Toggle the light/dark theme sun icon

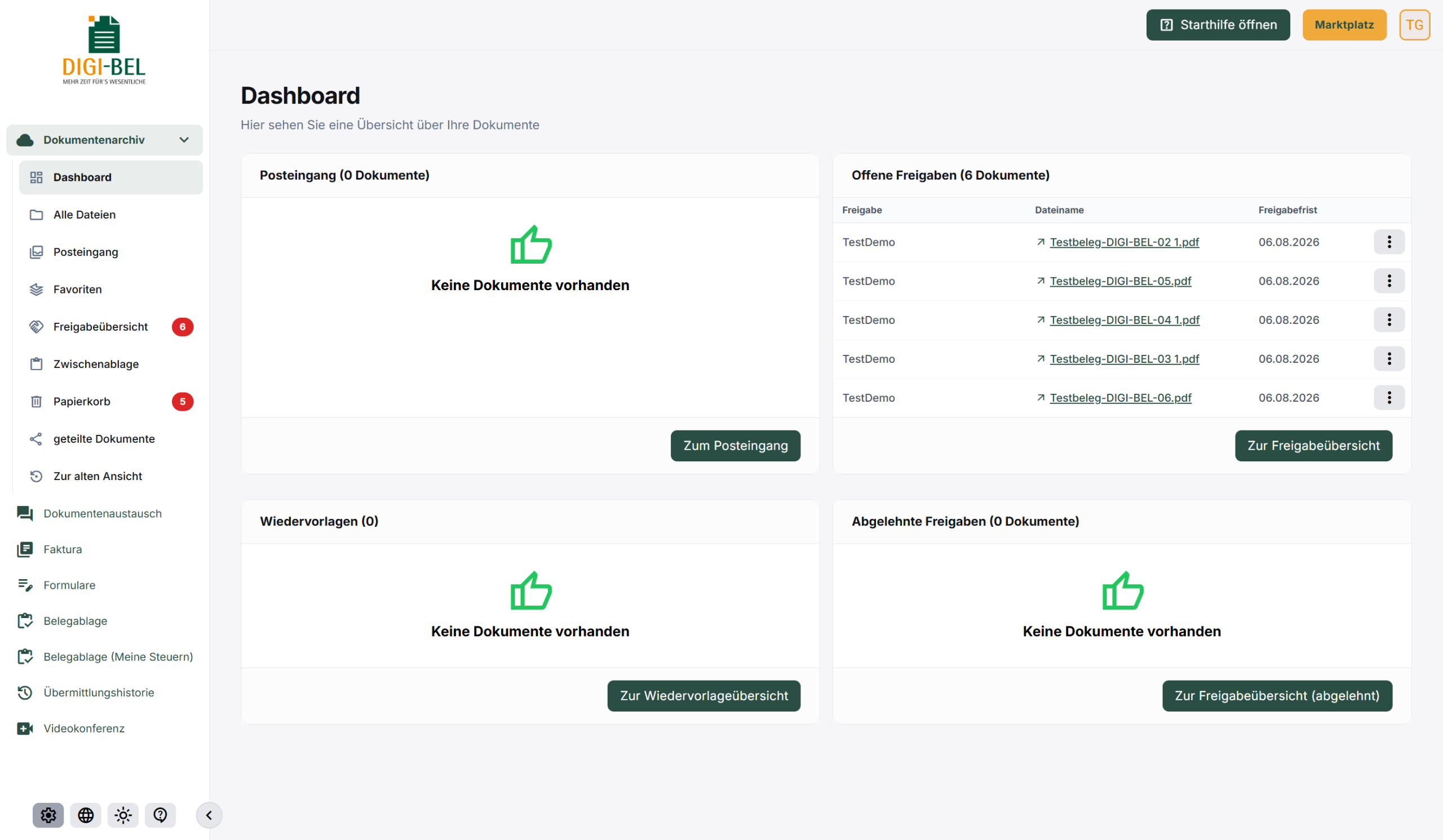click(122, 815)
